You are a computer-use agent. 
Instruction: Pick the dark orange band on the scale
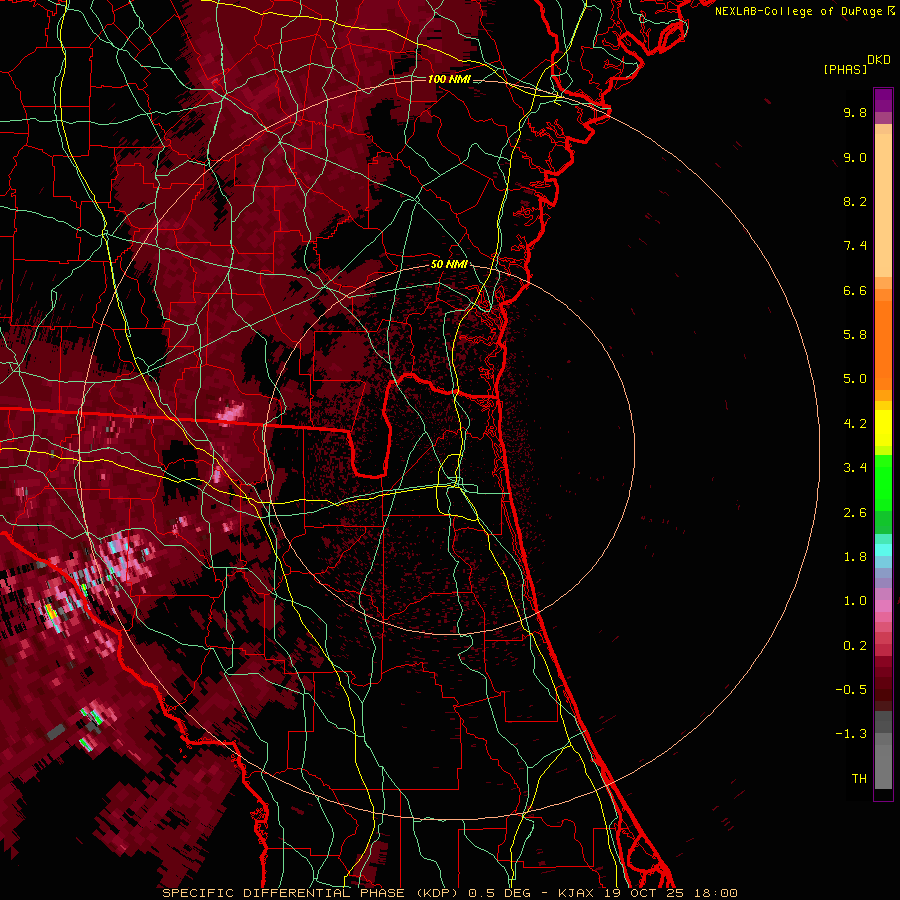[883, 346]
